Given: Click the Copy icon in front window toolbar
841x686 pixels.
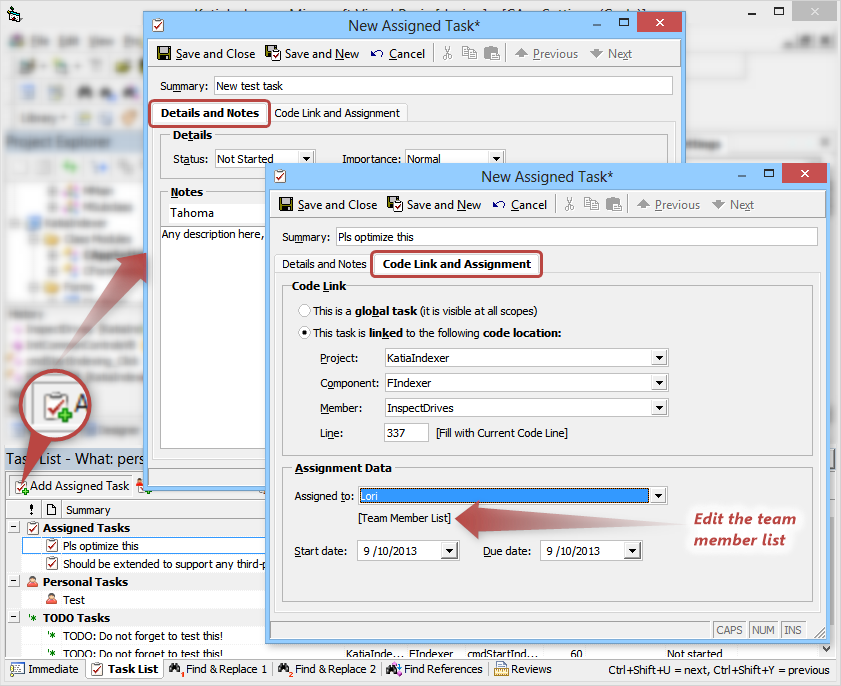Looking at the screenshot, I should pos(591,204).
